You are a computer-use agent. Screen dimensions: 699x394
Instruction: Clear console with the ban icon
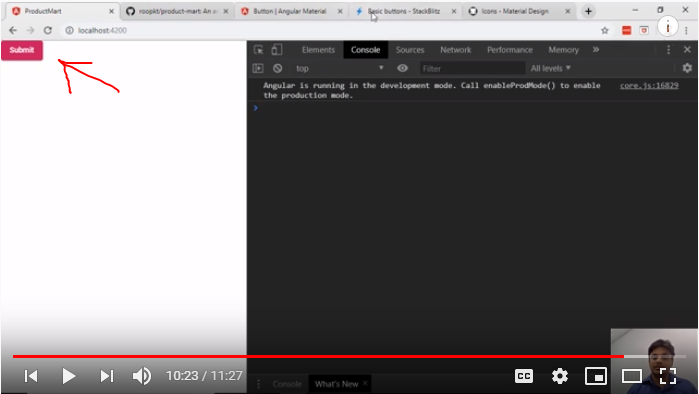(277, 68)
